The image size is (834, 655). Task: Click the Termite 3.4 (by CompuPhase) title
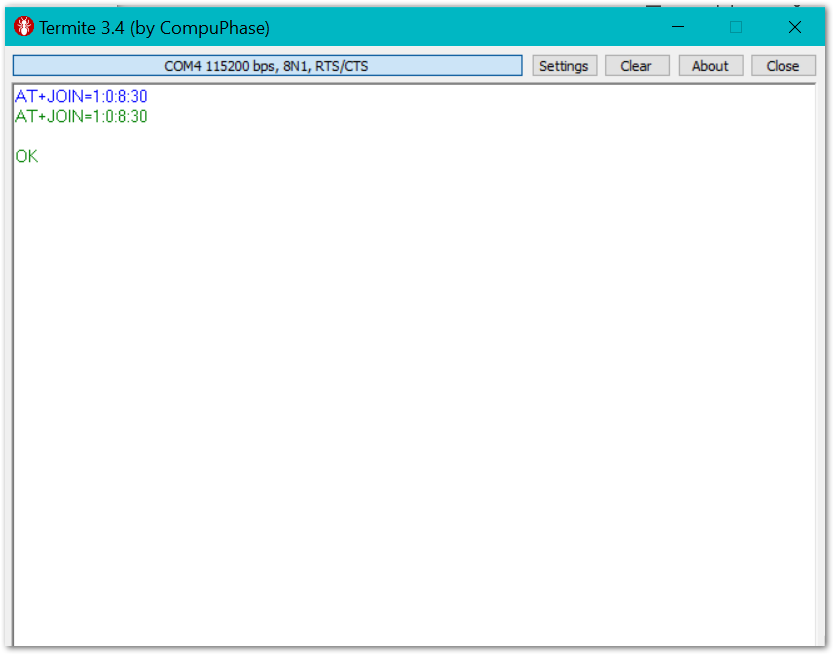[x=154, y=28]
